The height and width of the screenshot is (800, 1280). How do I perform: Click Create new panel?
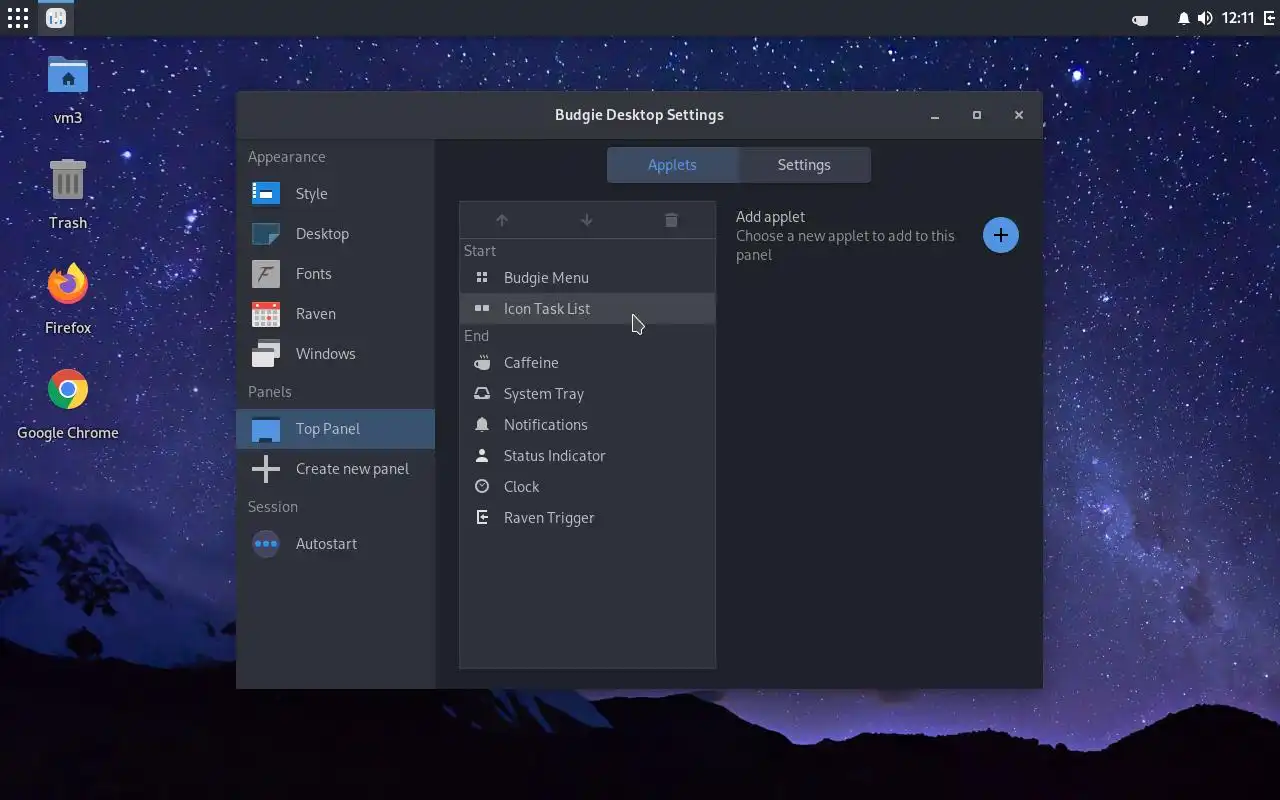tap(336, 469)
